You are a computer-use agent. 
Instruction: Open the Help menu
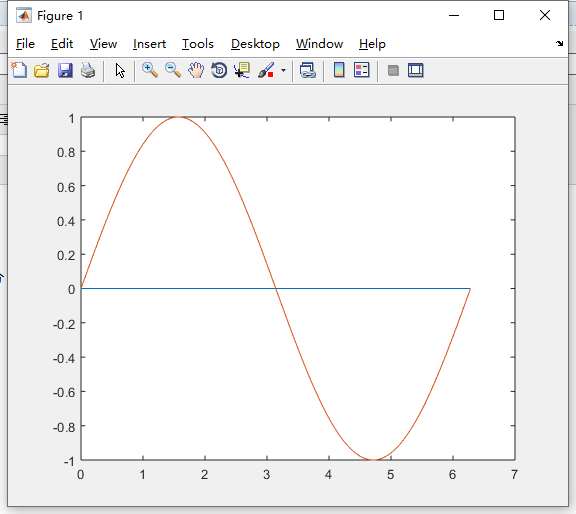pyautogui.click(x=372, y=44)
